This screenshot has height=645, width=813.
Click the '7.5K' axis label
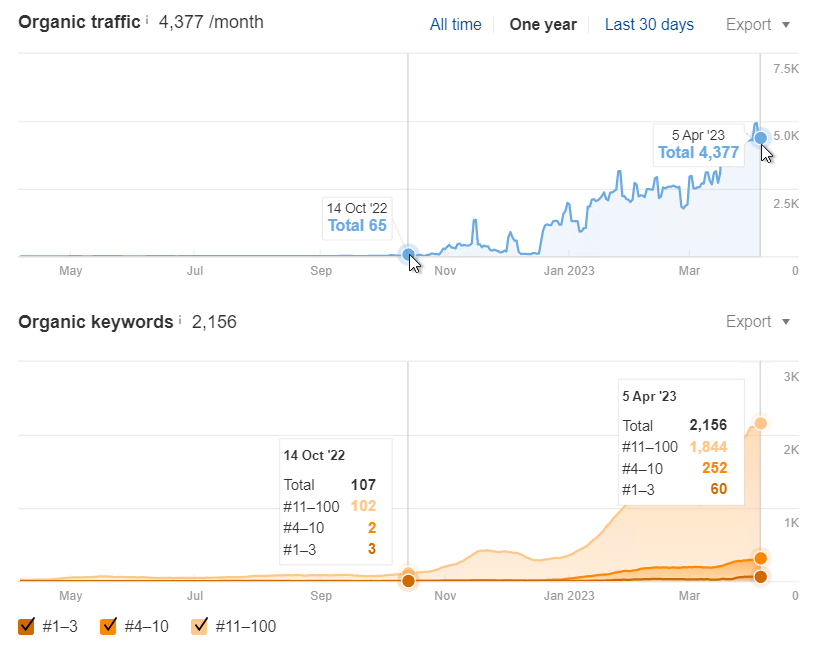click(x=786, y=69)
